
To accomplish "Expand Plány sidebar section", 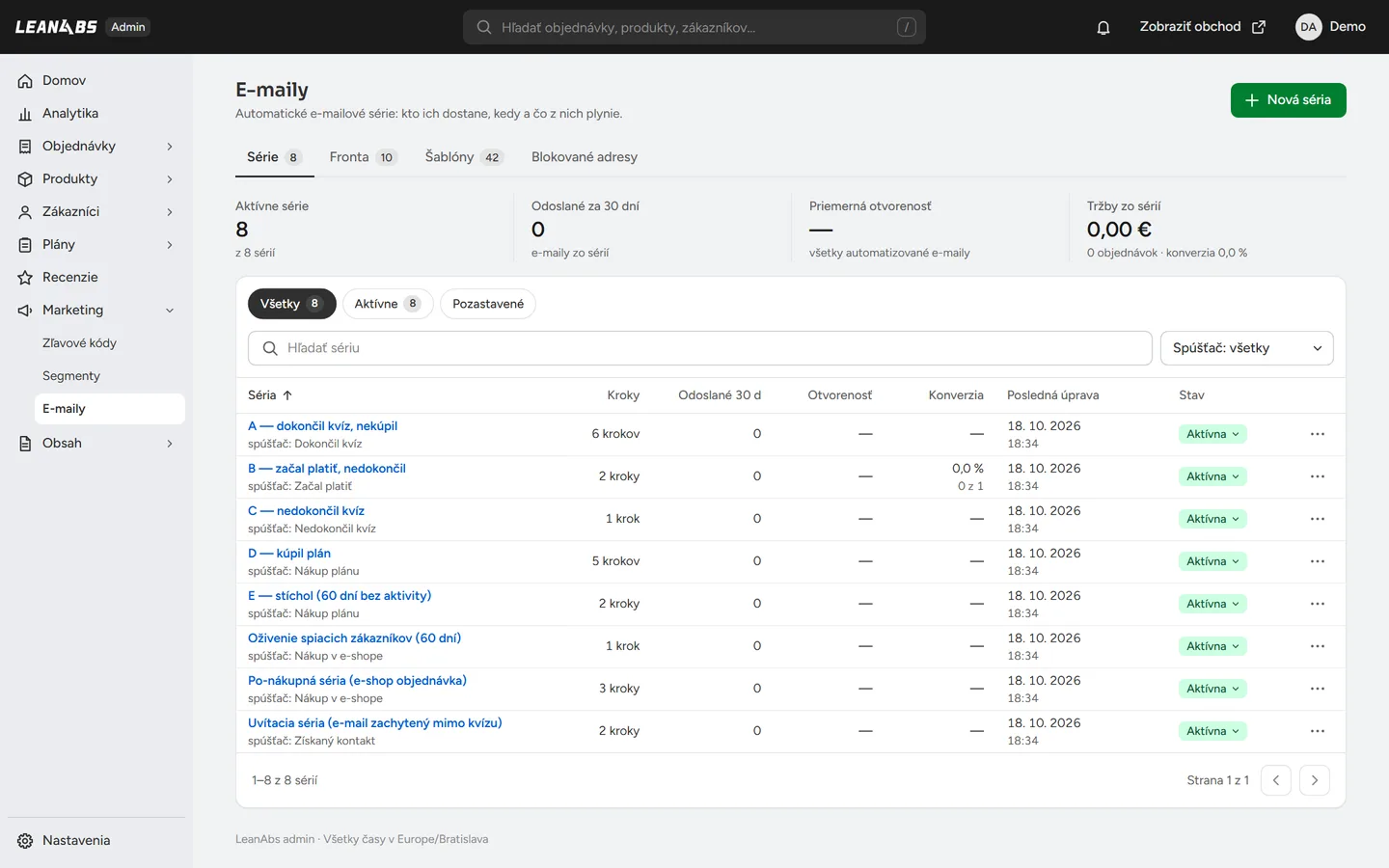I will pos(170,245).
